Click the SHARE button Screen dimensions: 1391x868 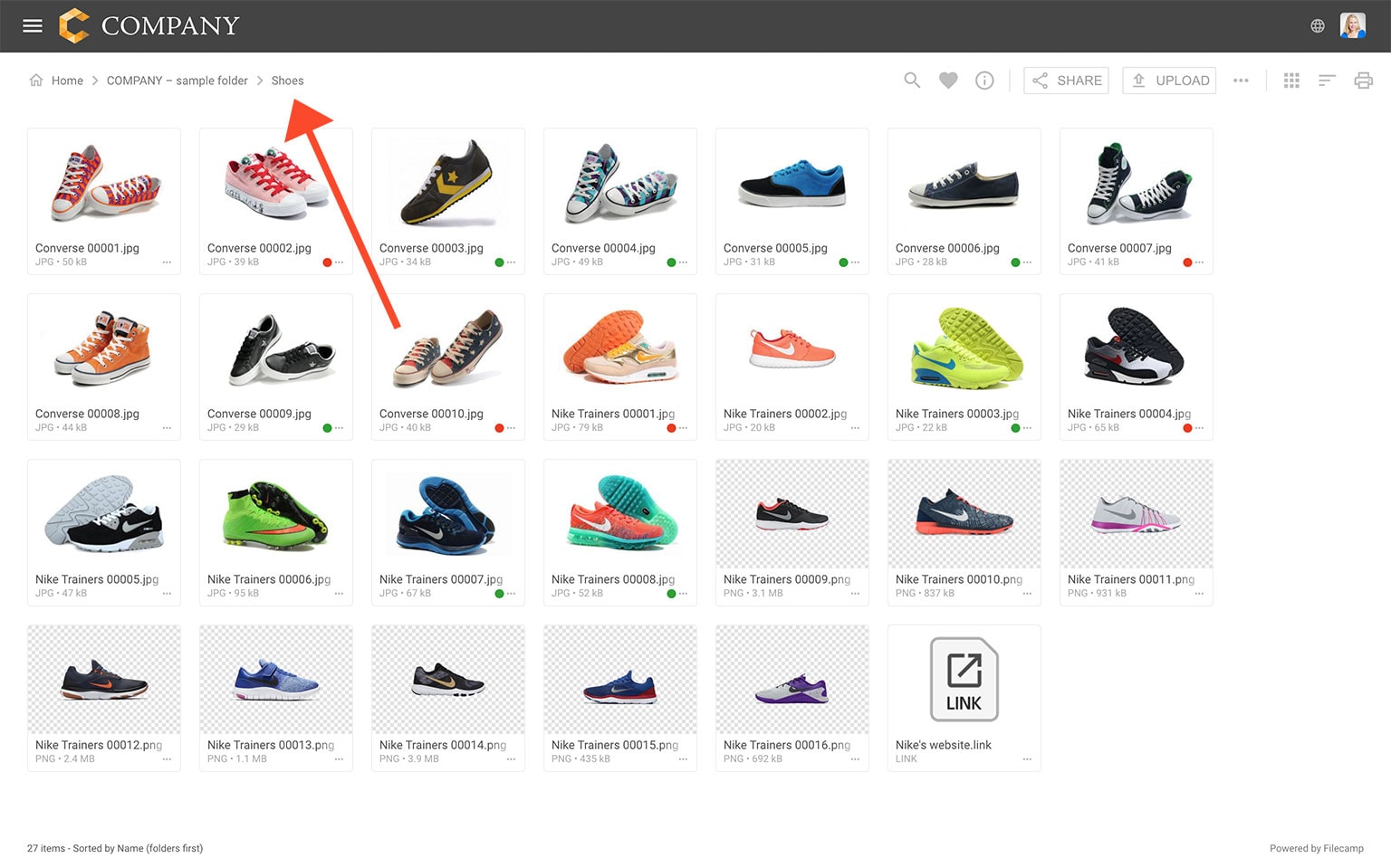click(x=1066, y=81)
